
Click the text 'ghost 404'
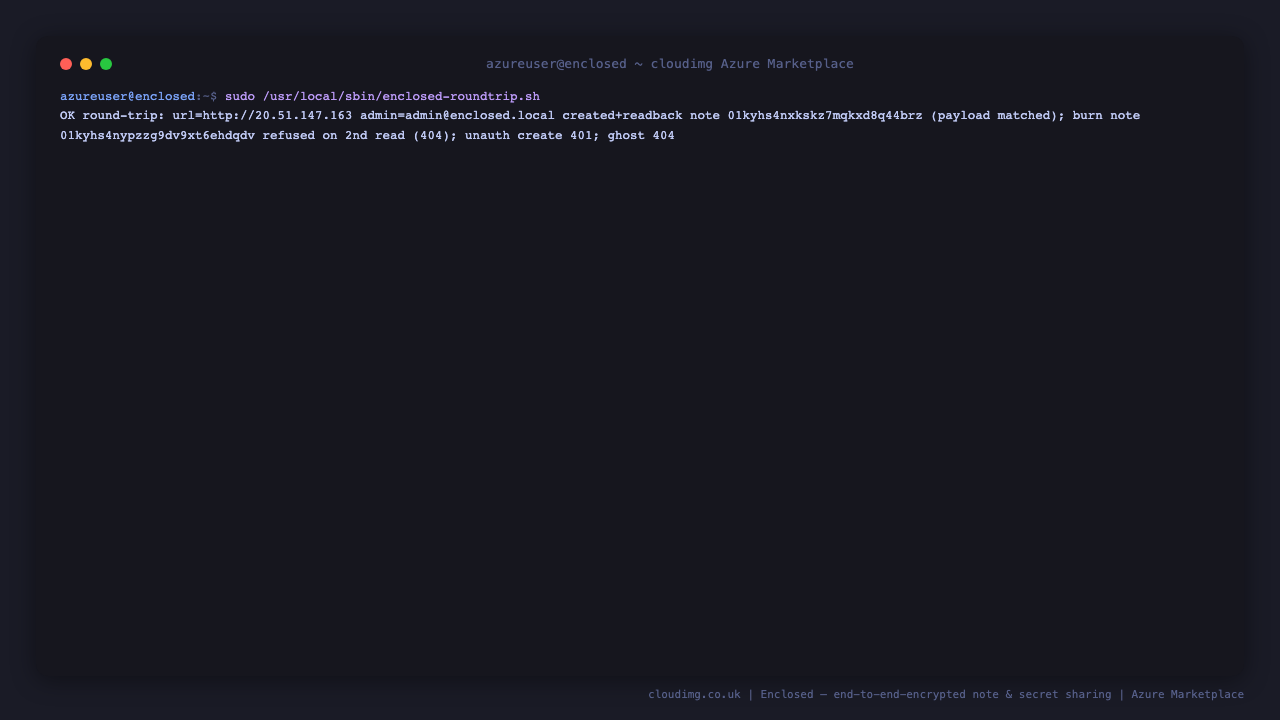pyautogui.click(x=641, y=135)
